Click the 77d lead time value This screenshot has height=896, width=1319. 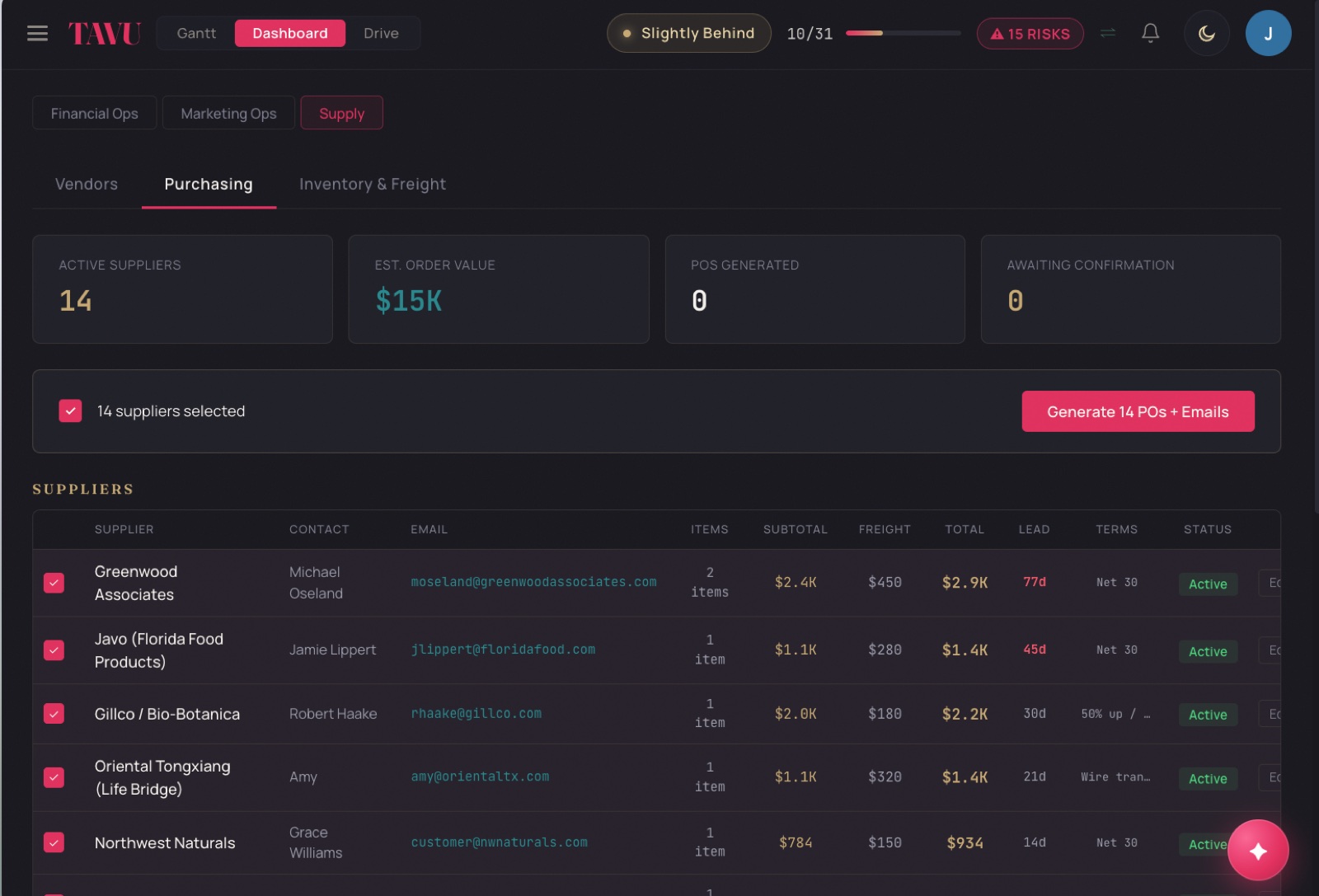1035,582
